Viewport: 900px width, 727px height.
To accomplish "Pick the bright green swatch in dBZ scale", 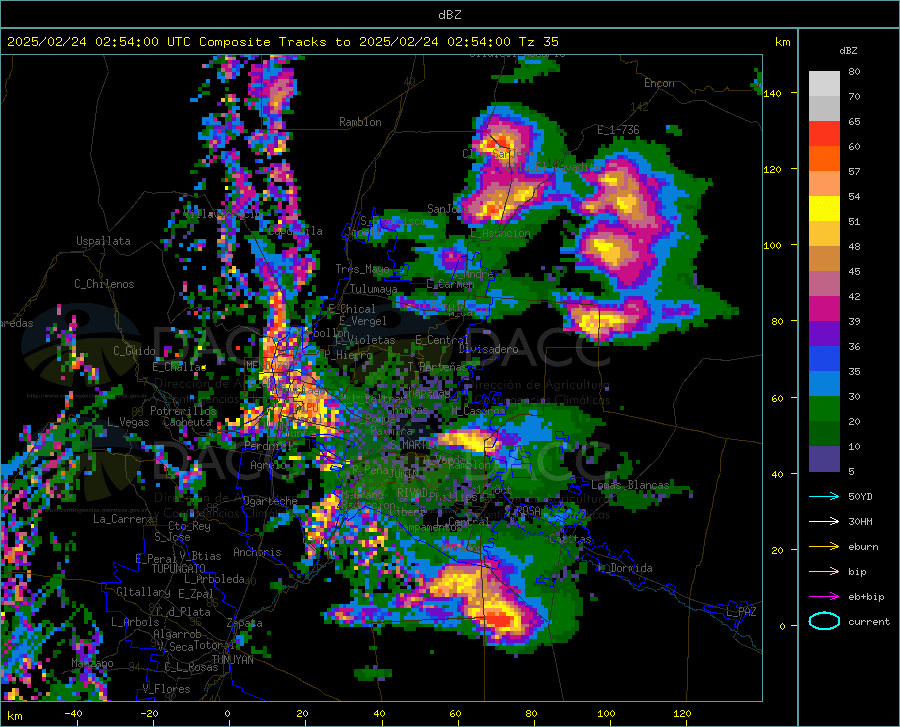I will [824, 409].
